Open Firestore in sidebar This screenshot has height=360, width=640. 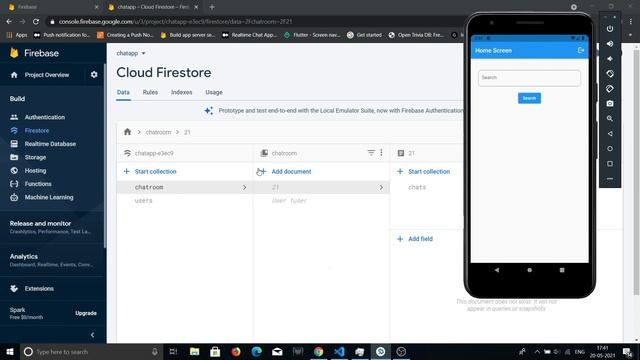(x=37, y=131)
